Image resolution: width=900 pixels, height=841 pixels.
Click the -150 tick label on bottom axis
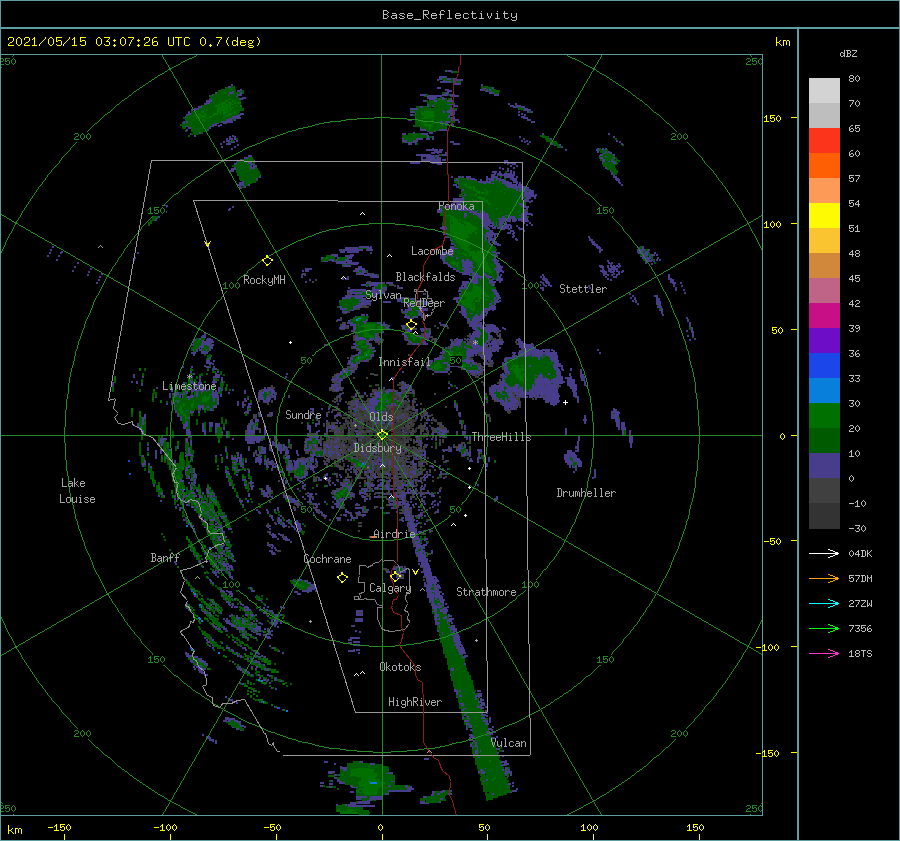click(x=59, y=827)
